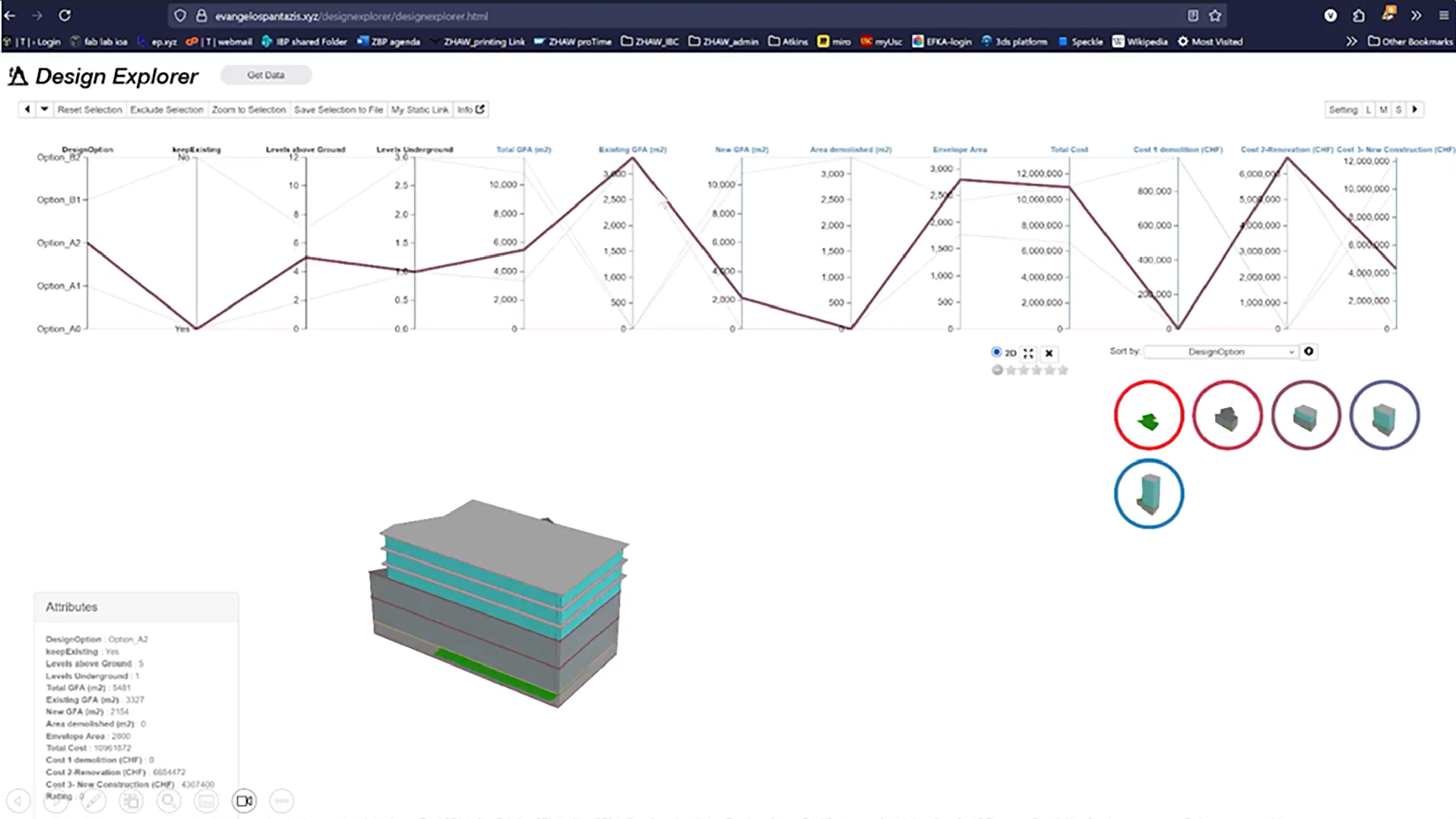Click the pencil markup icon in viewer toolbar

93,801
